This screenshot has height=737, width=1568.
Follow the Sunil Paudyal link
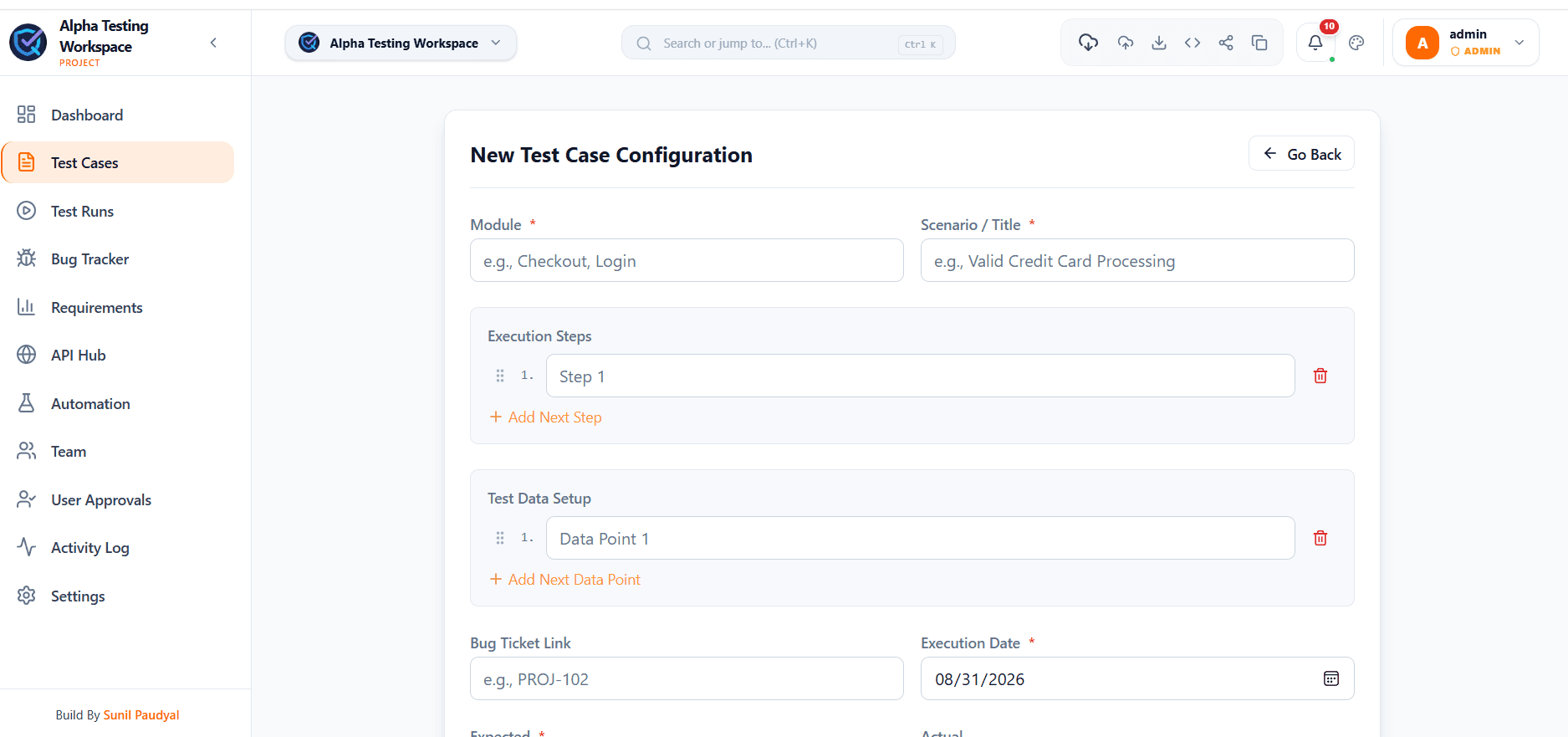[141, 715]
